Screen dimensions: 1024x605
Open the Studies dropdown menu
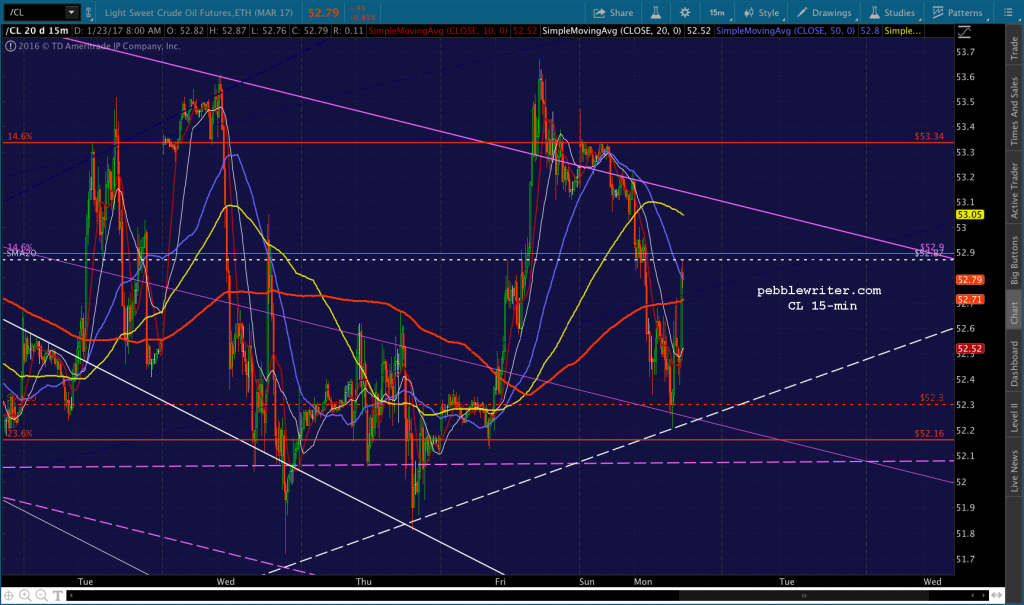point(891,12)
